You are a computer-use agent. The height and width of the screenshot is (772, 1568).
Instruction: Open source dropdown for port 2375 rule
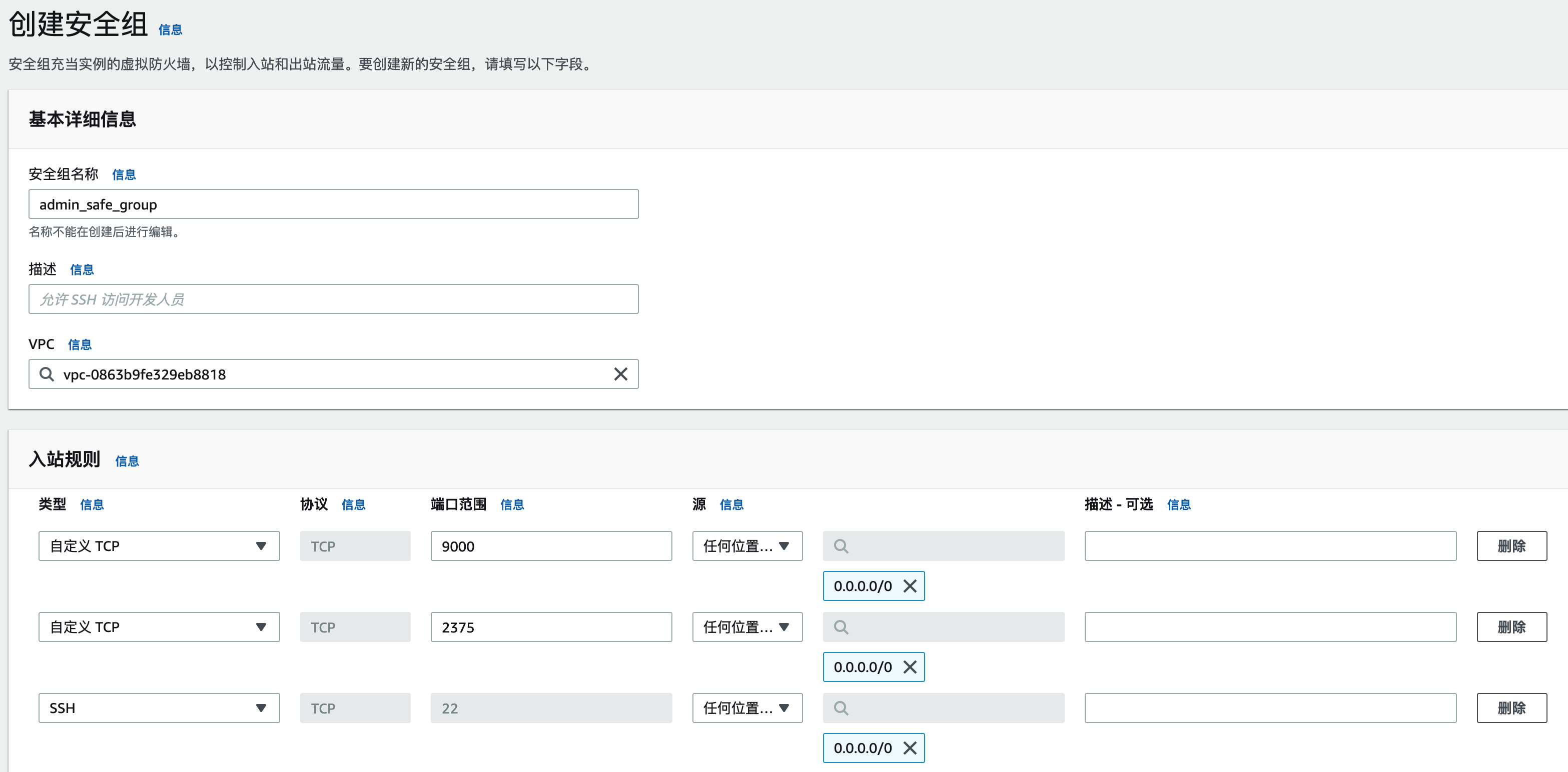pyautogui.click(x=747, y=626)
